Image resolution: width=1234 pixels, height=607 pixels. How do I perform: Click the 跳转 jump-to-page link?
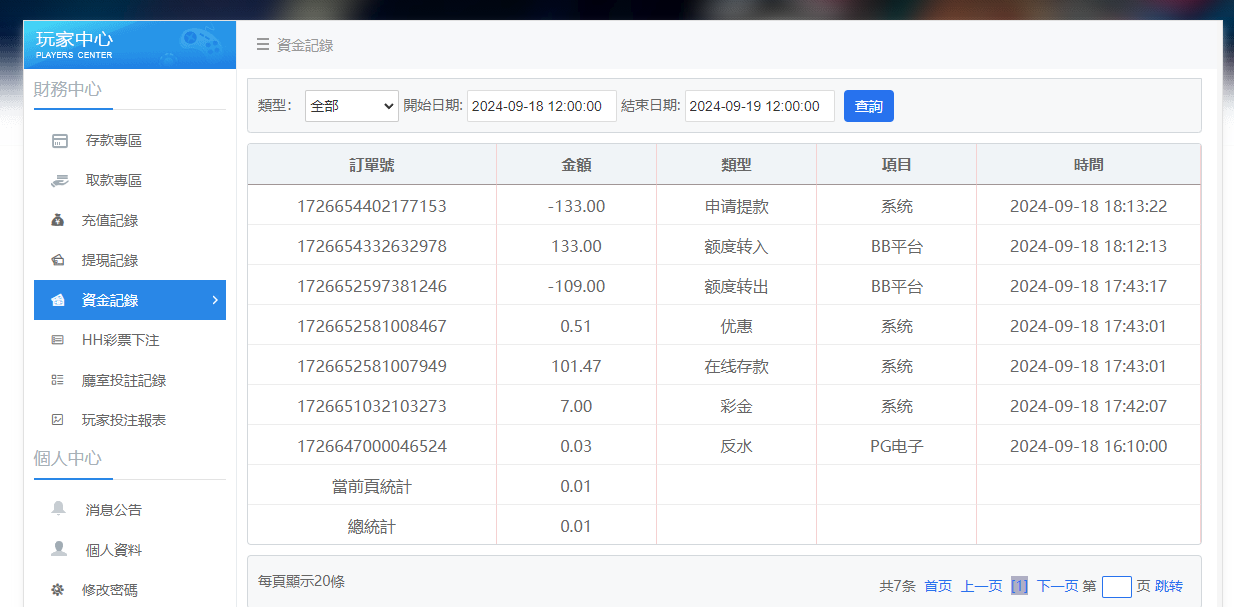pos(1169,586)
